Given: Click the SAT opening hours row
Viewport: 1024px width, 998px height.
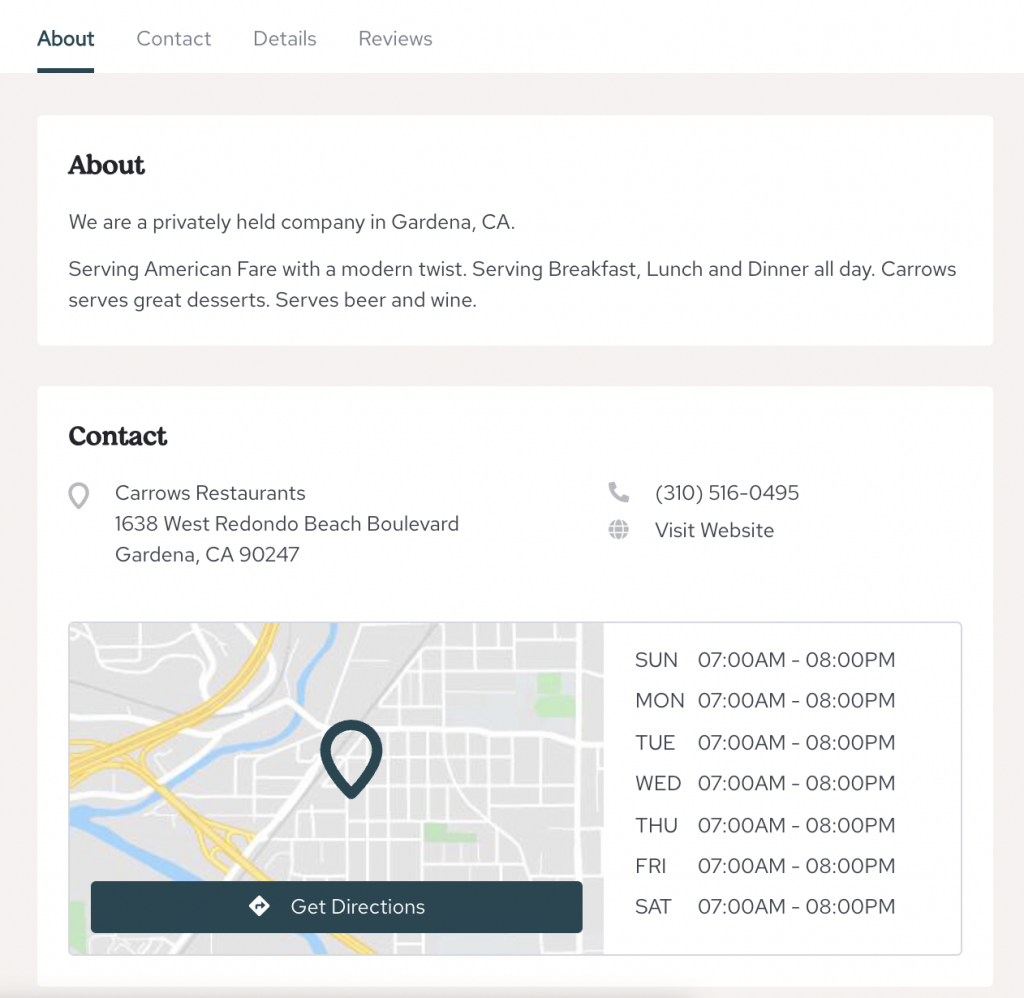Looking at the screenshot, I should (x=765, y=907).
